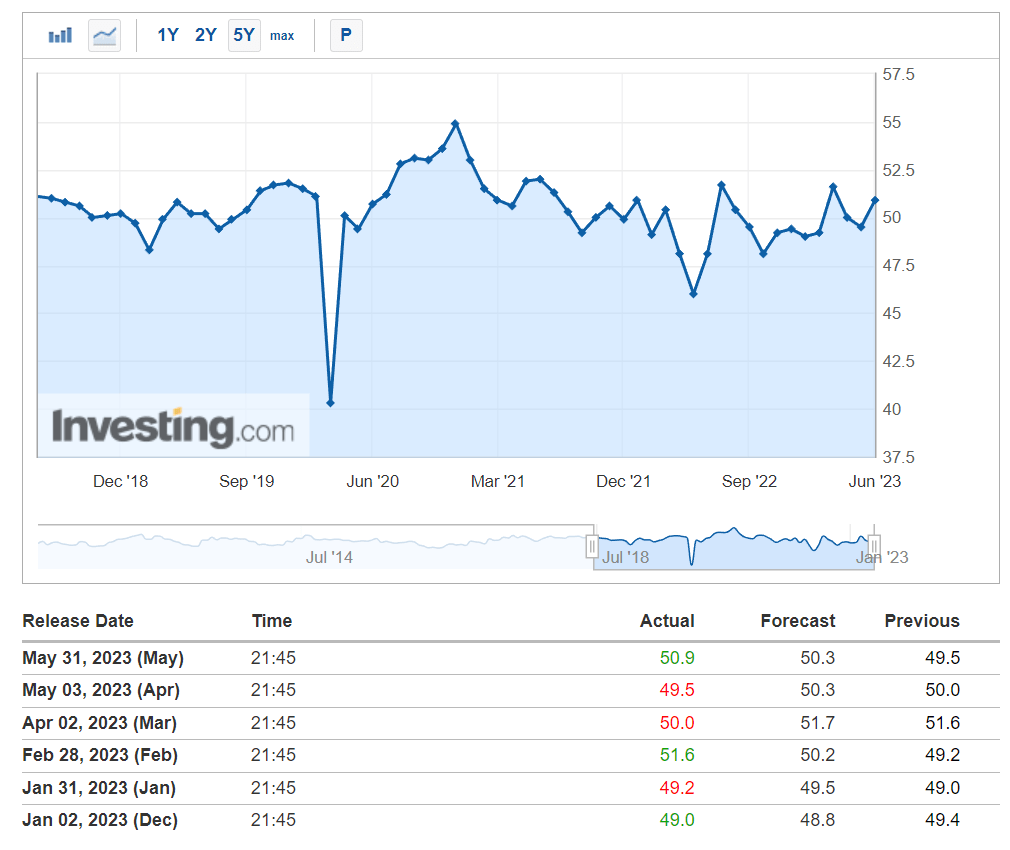Select the 1Y time range
The height and width of the screenshot is (850, 1010).
click(x=167, y=35)
